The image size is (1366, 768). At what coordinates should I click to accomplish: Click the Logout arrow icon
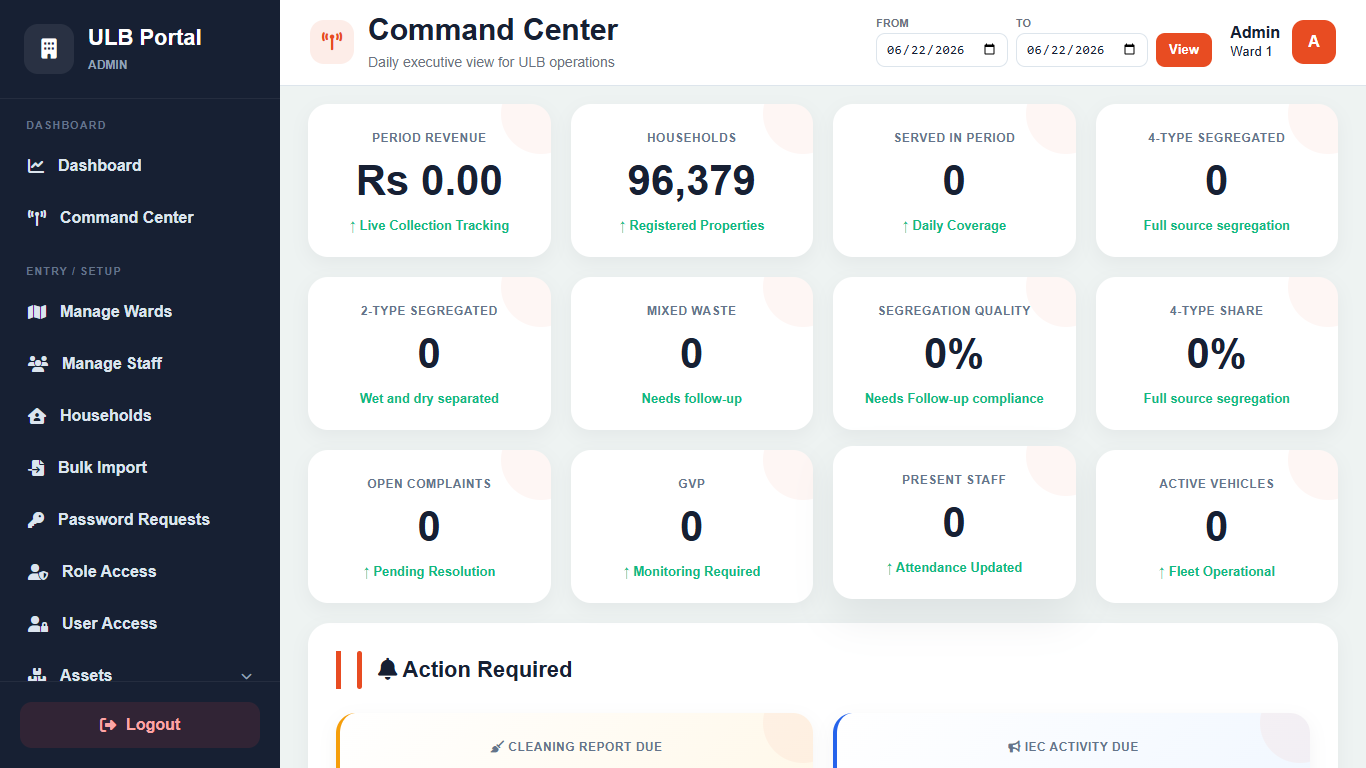pos(108,725)
